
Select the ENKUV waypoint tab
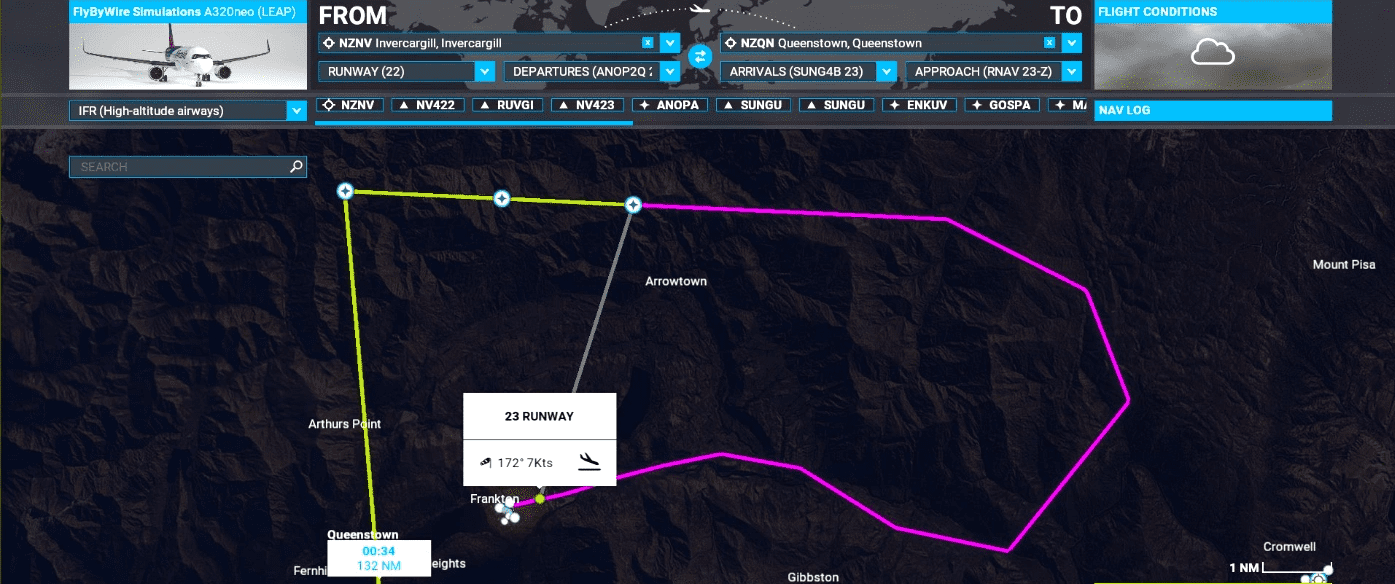[921, 105]
